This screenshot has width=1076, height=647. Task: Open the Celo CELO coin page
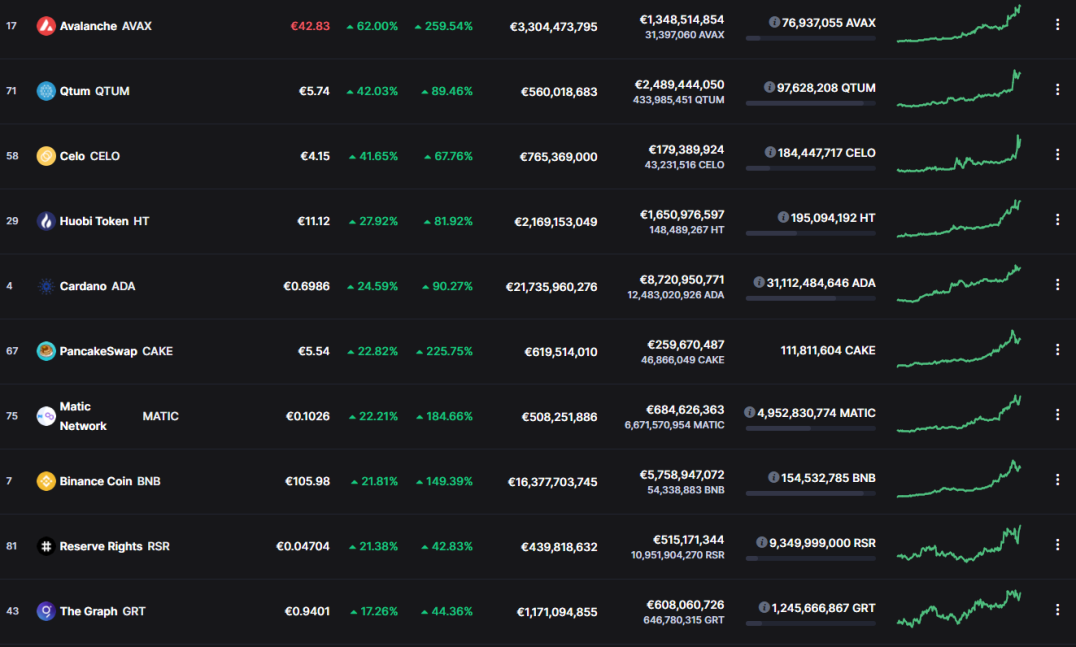click(90, 156)
